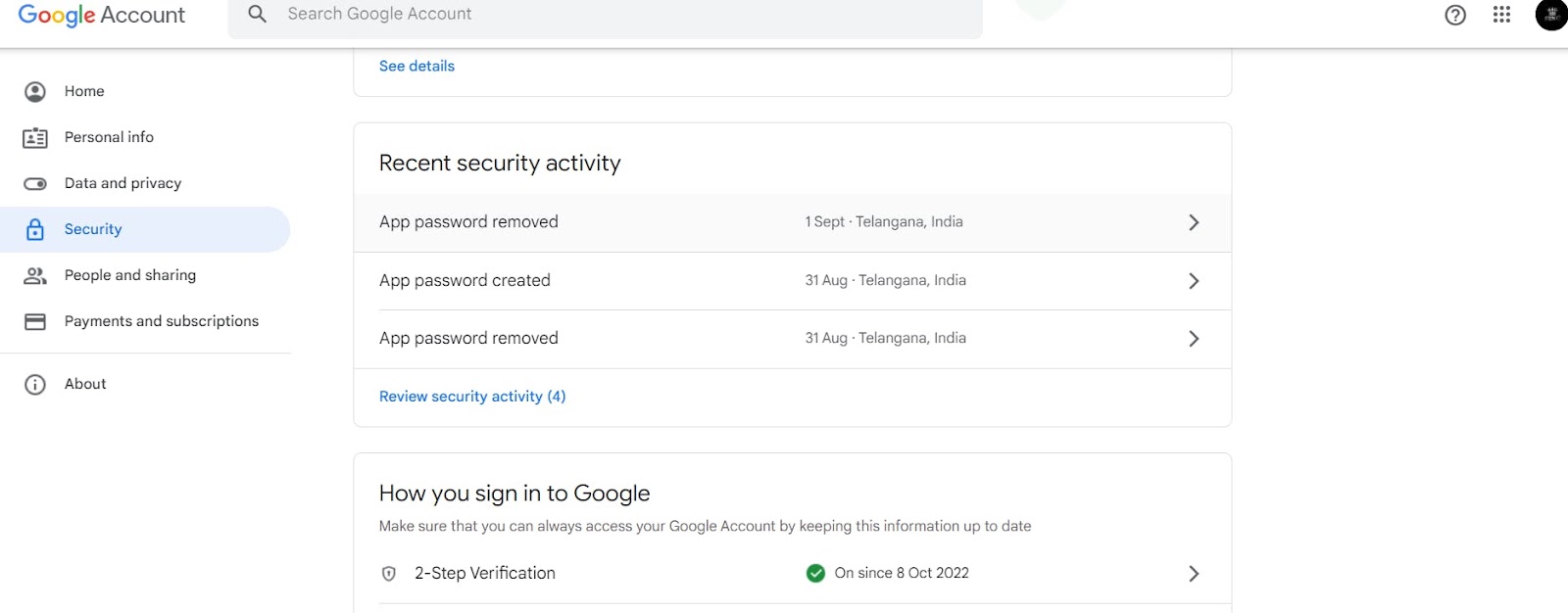Click the search magnifier icon
The height and width of the screenshot is (613, 1568).
click(x=257, y=14)
